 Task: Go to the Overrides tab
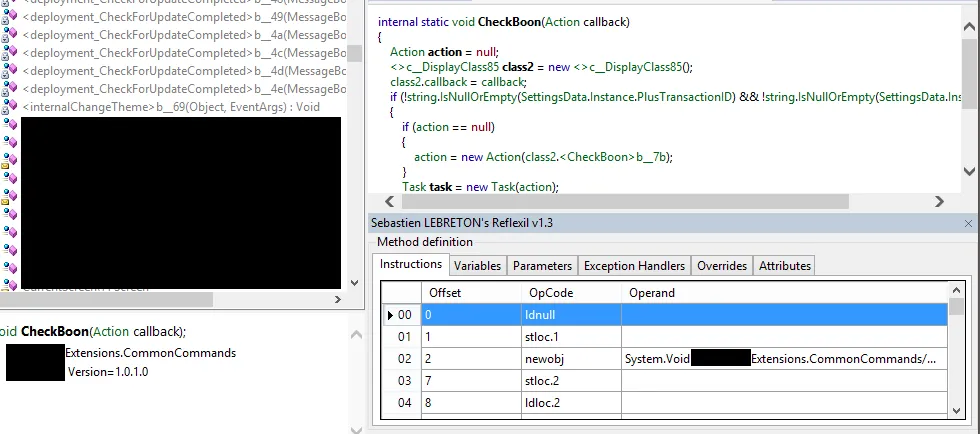[x=721, y=266]
